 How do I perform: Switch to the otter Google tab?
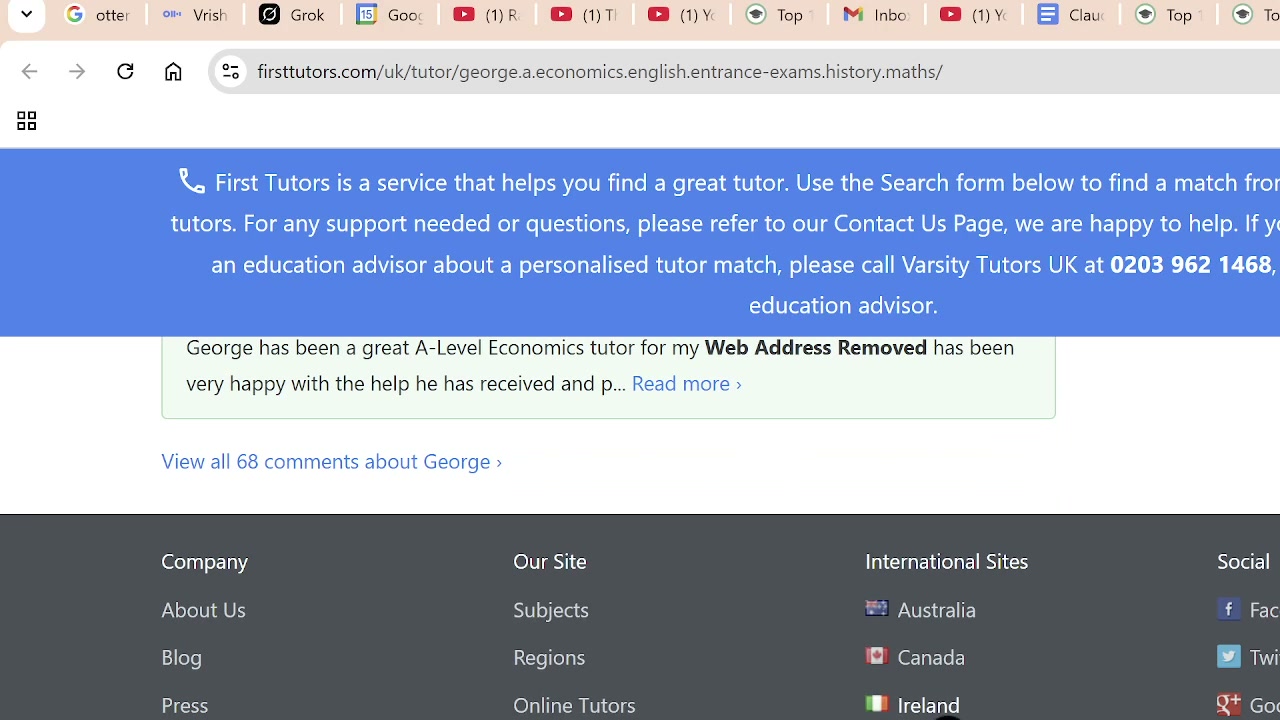98,15
